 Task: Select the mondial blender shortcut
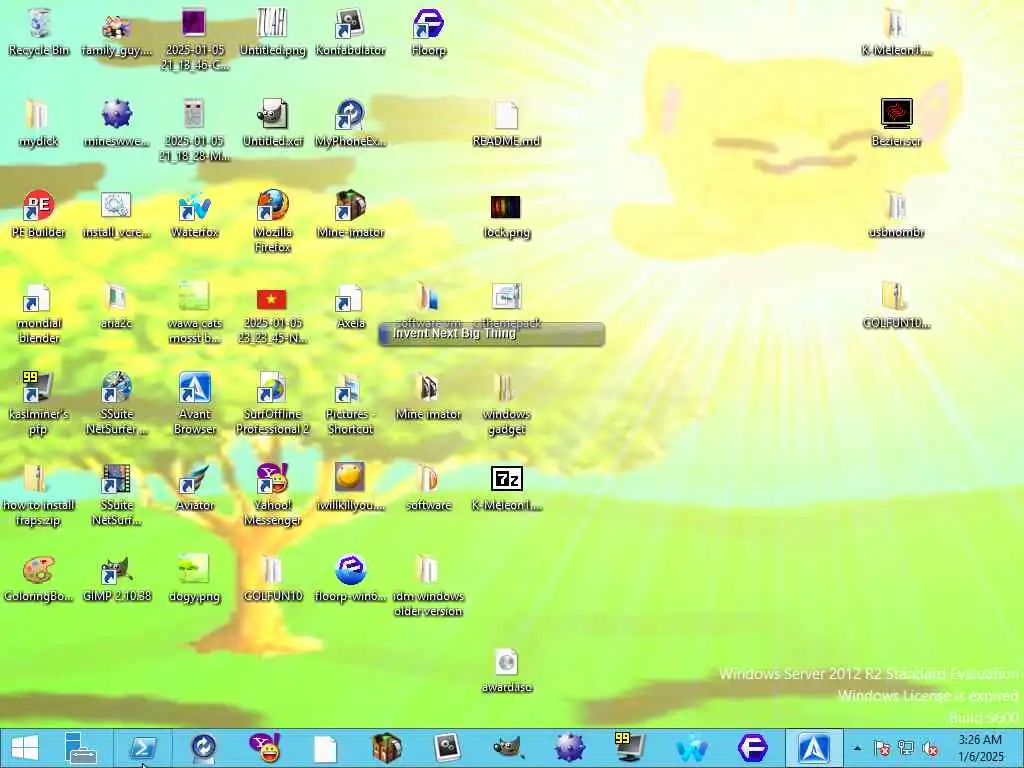coord(39,313)
